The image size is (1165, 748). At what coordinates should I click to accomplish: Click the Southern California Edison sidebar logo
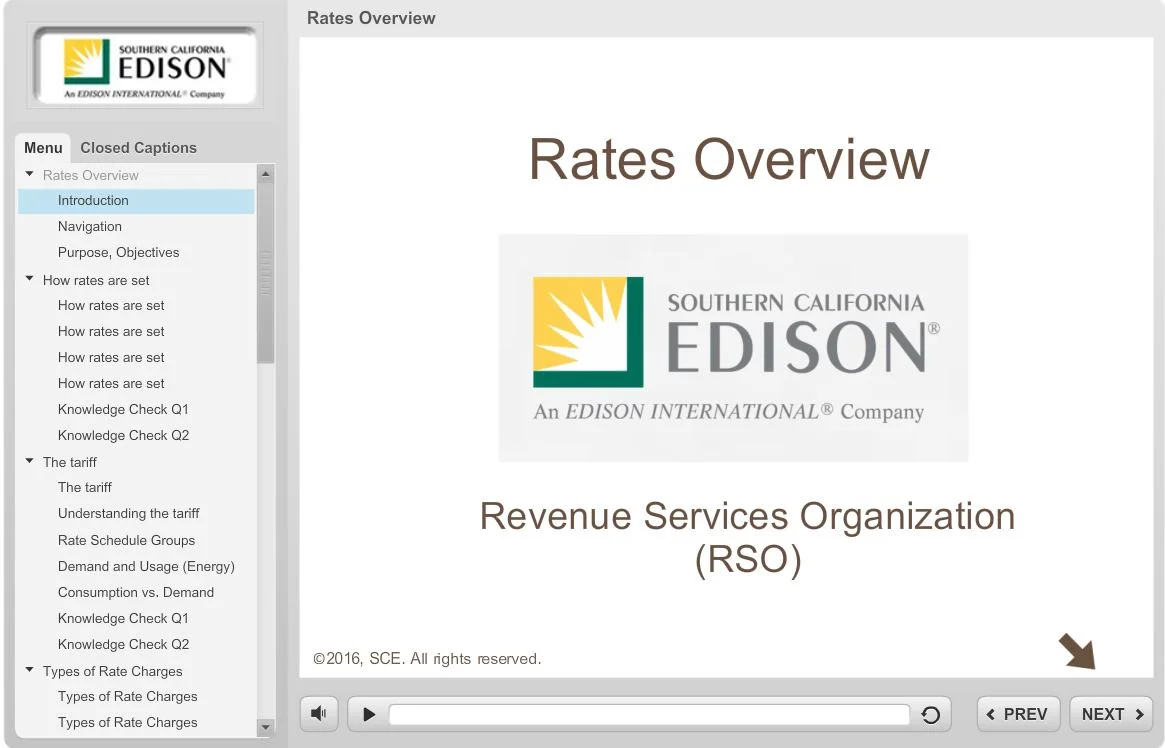tap(145, 68)
